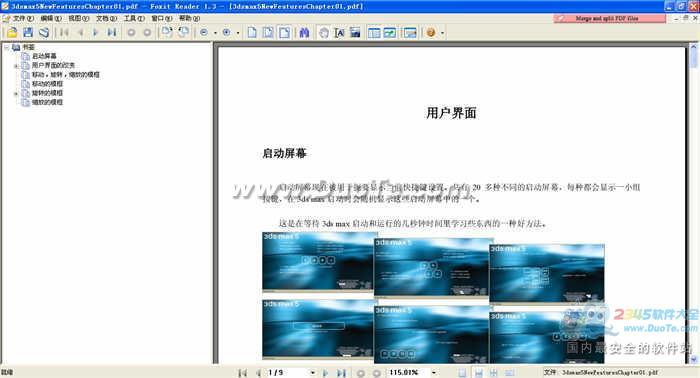
Task: Select Fit Width view icon
Action: 284,32
